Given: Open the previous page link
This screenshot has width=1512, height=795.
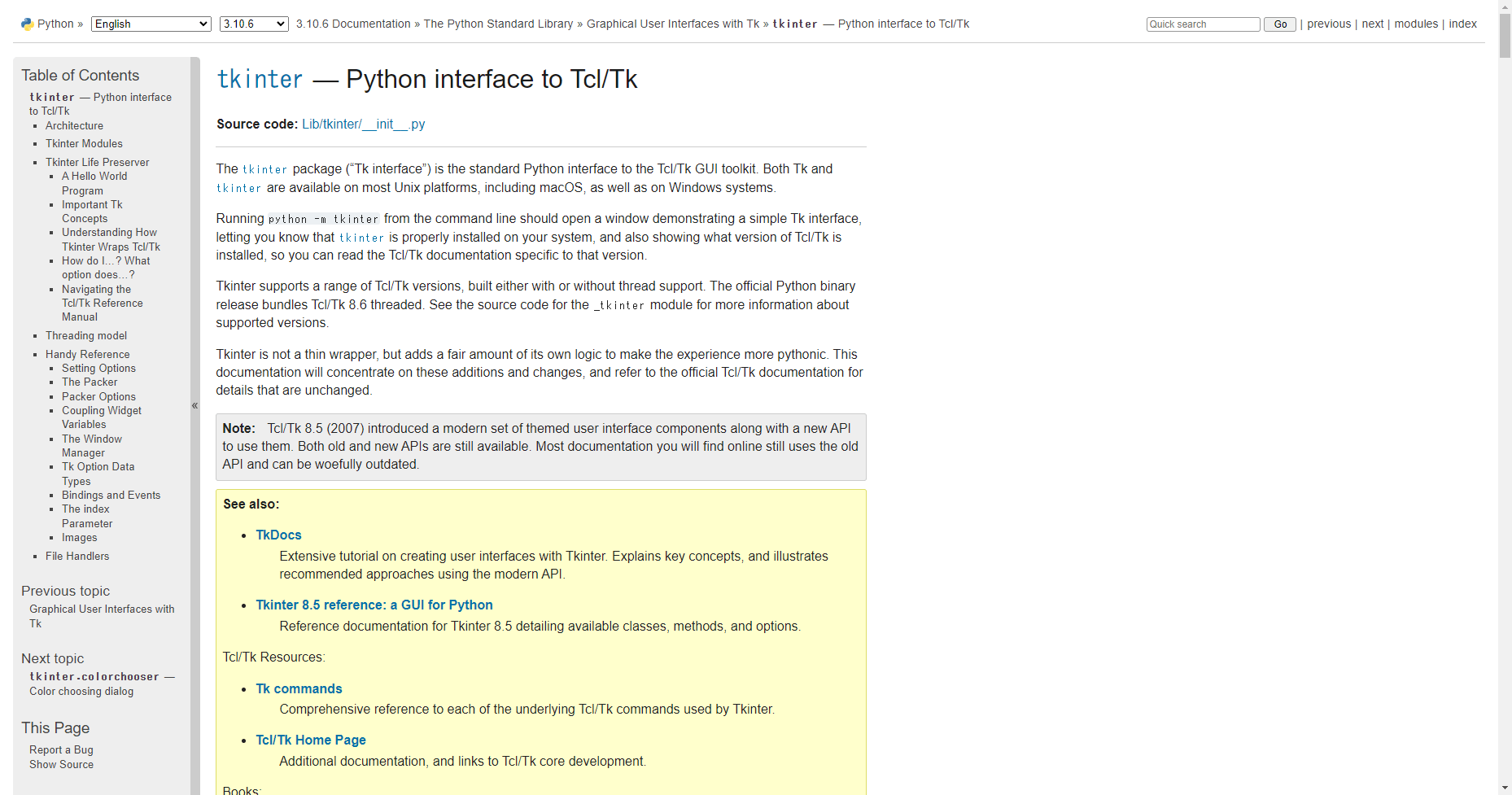Looking at the screenshot, I should point(1329,24).
